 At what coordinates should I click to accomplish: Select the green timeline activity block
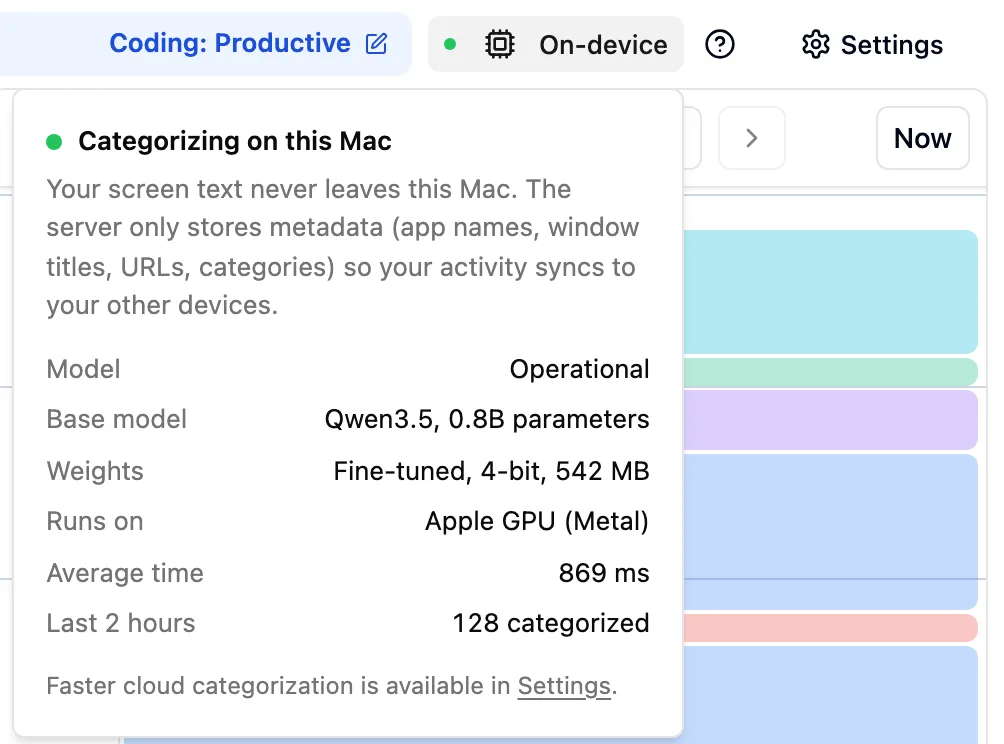(830, 372)
